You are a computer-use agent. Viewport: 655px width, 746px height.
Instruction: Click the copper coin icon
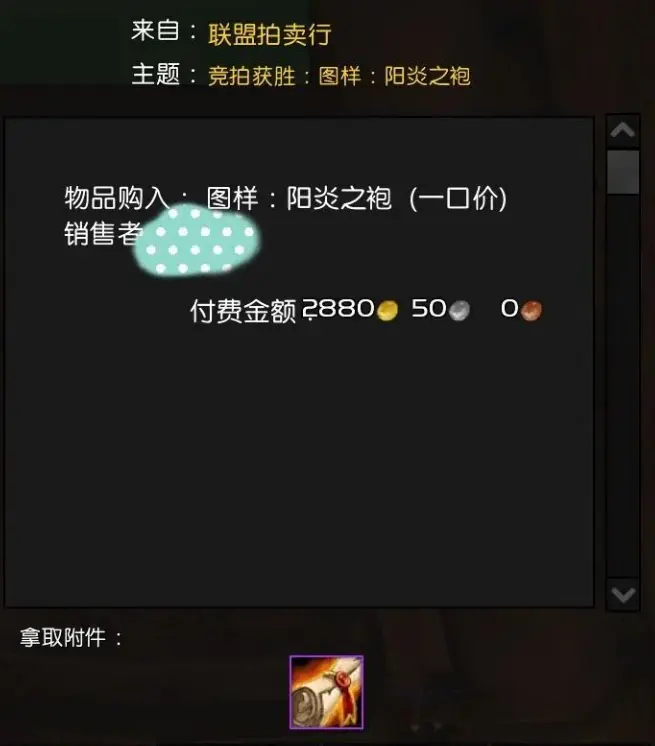tap(531, 311)
